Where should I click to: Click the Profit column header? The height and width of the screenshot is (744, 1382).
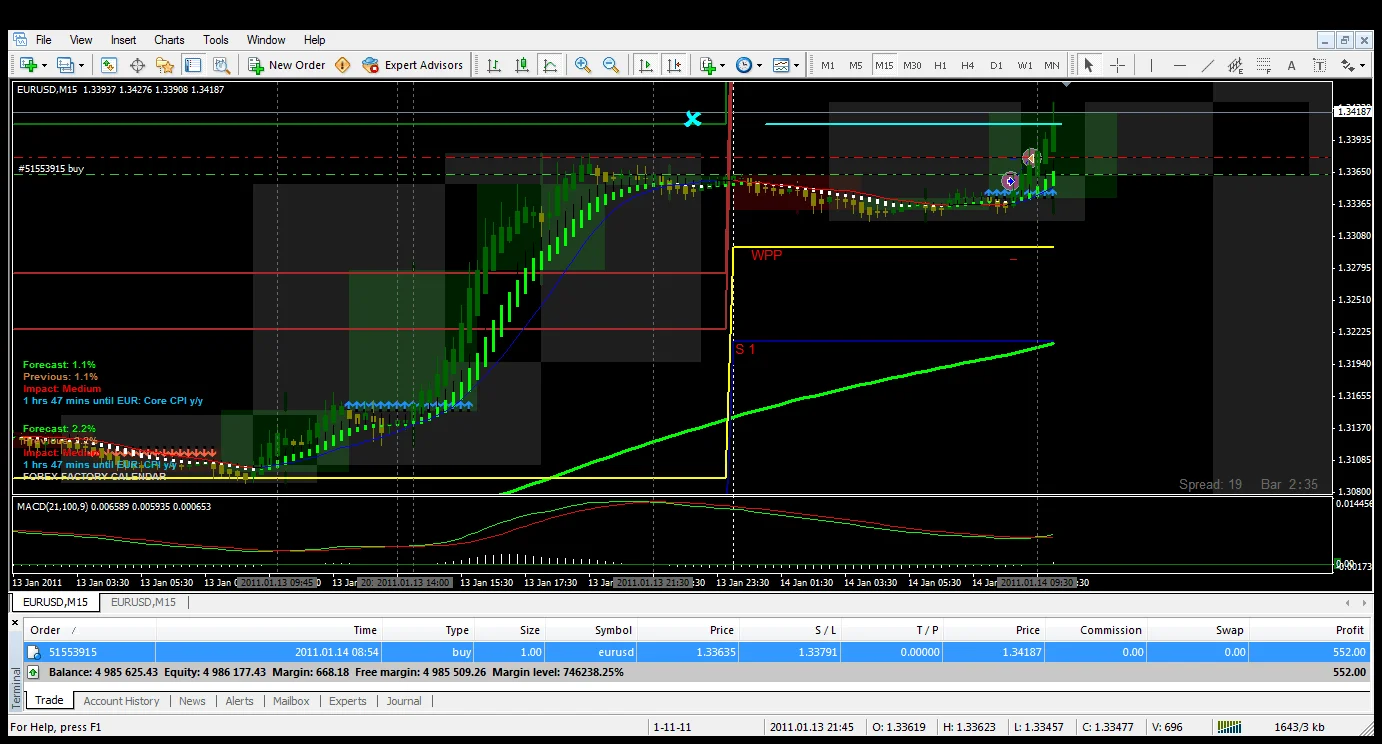tap(1349, 630)
